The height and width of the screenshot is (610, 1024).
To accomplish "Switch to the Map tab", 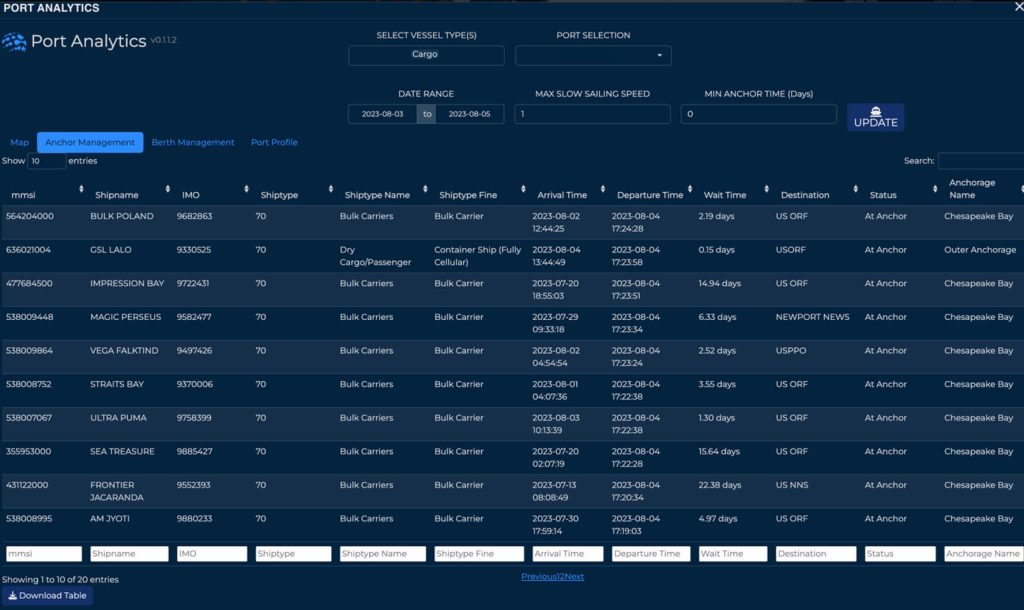I will tap(20, 143).
